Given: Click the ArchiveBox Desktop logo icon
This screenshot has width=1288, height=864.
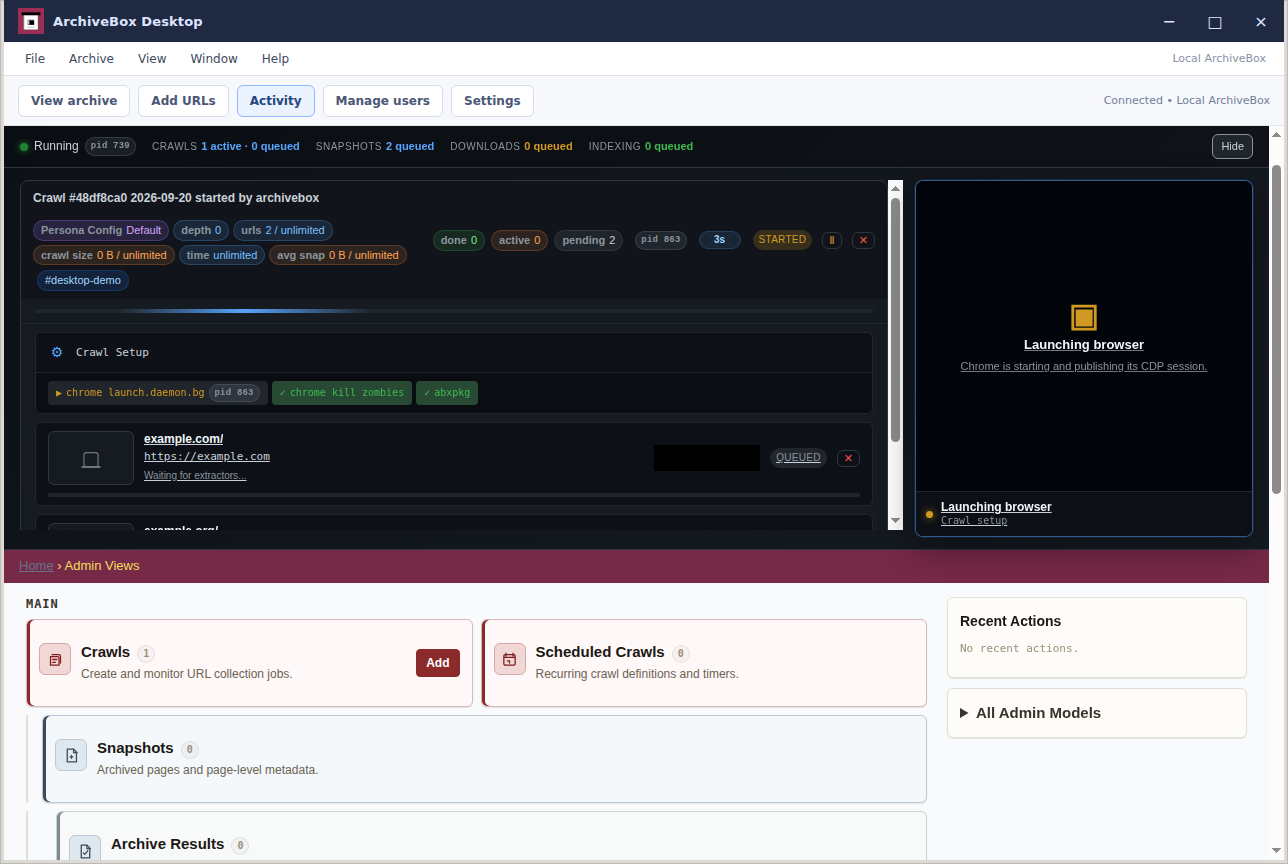Looking at the screenshot, I should pyautogui.click(x=31, y=21).
